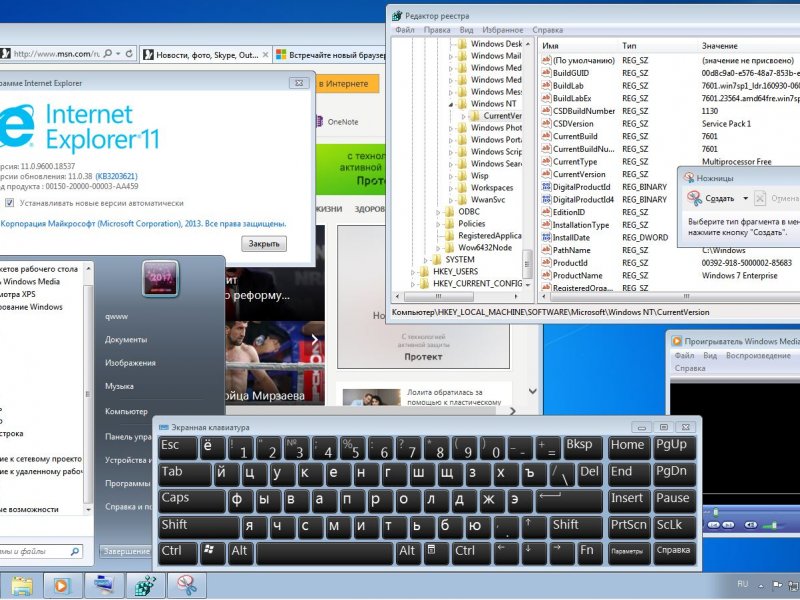The height and width of the screenshot is (600, 800).
Task: Show hidden system tray icons arrow
Action: click(x=761, y=586)
